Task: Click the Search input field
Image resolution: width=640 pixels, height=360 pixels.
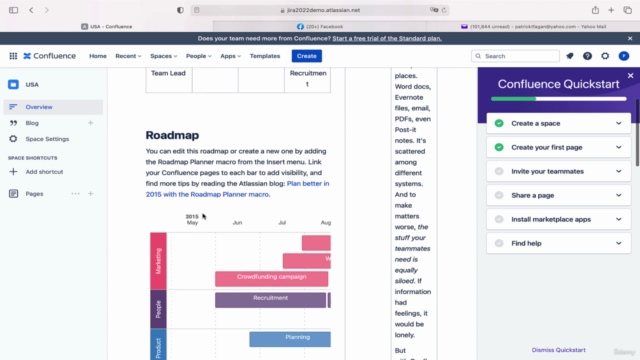Action: point(515,56)
